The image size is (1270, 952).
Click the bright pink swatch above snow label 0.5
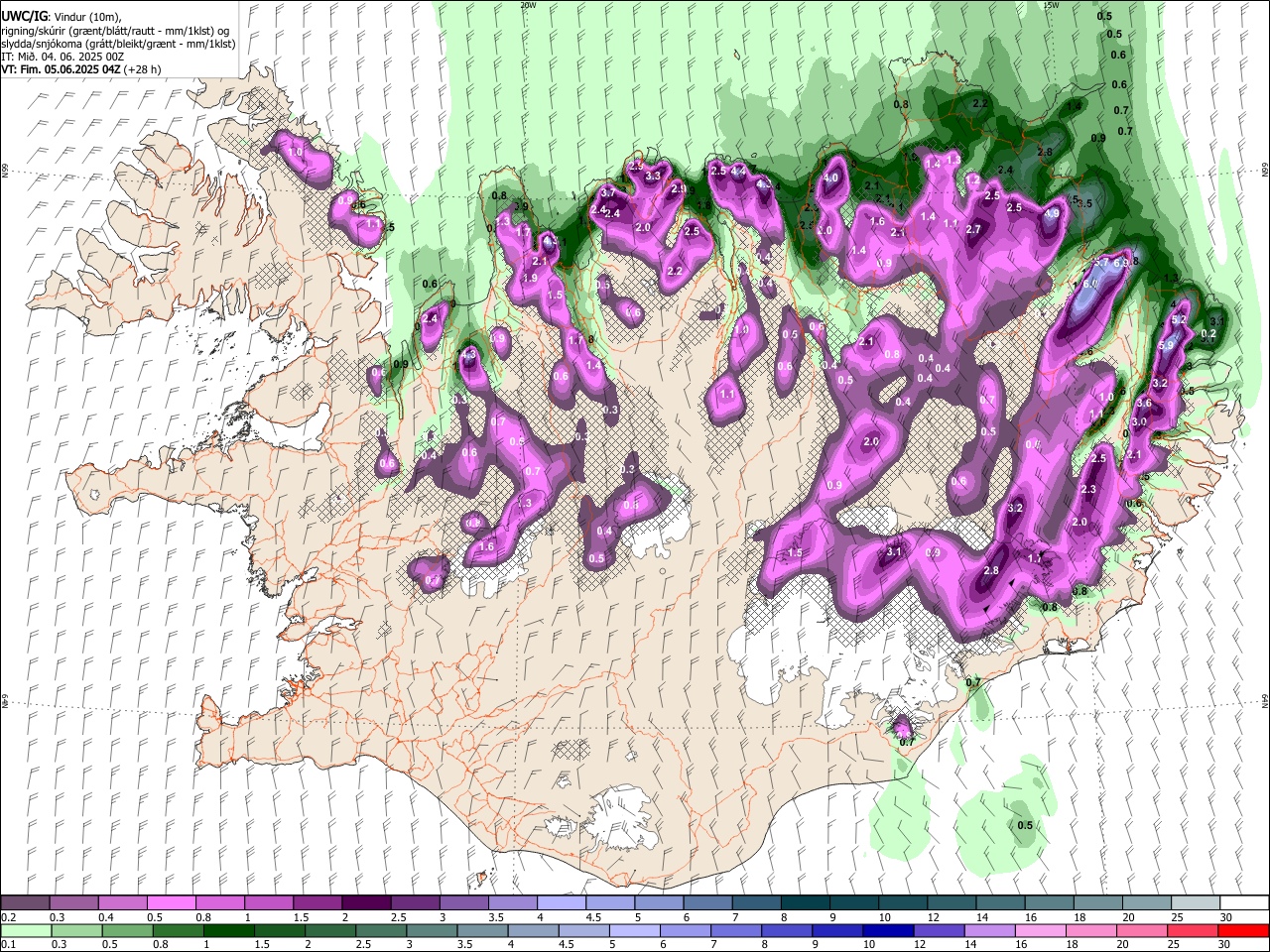point(171,902)
